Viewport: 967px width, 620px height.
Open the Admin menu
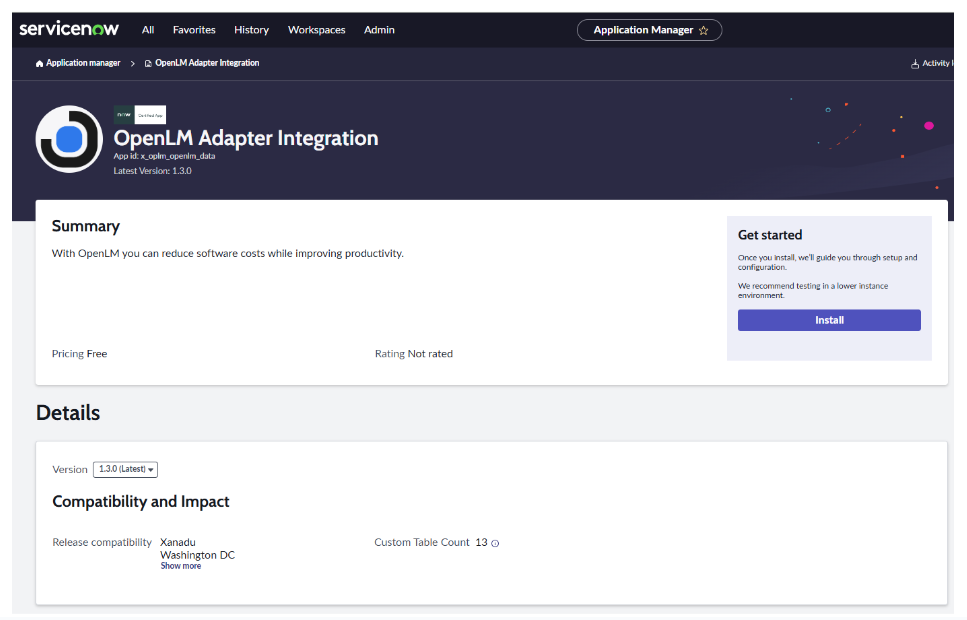pos(379,30)
